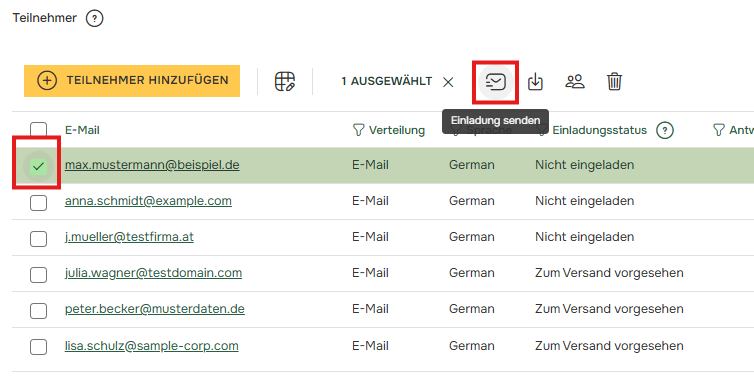The width and height of the screenshot is (754, 388).
Task: Click the 1 Ausgewählt selection label
Action: (x=387, y=81)
